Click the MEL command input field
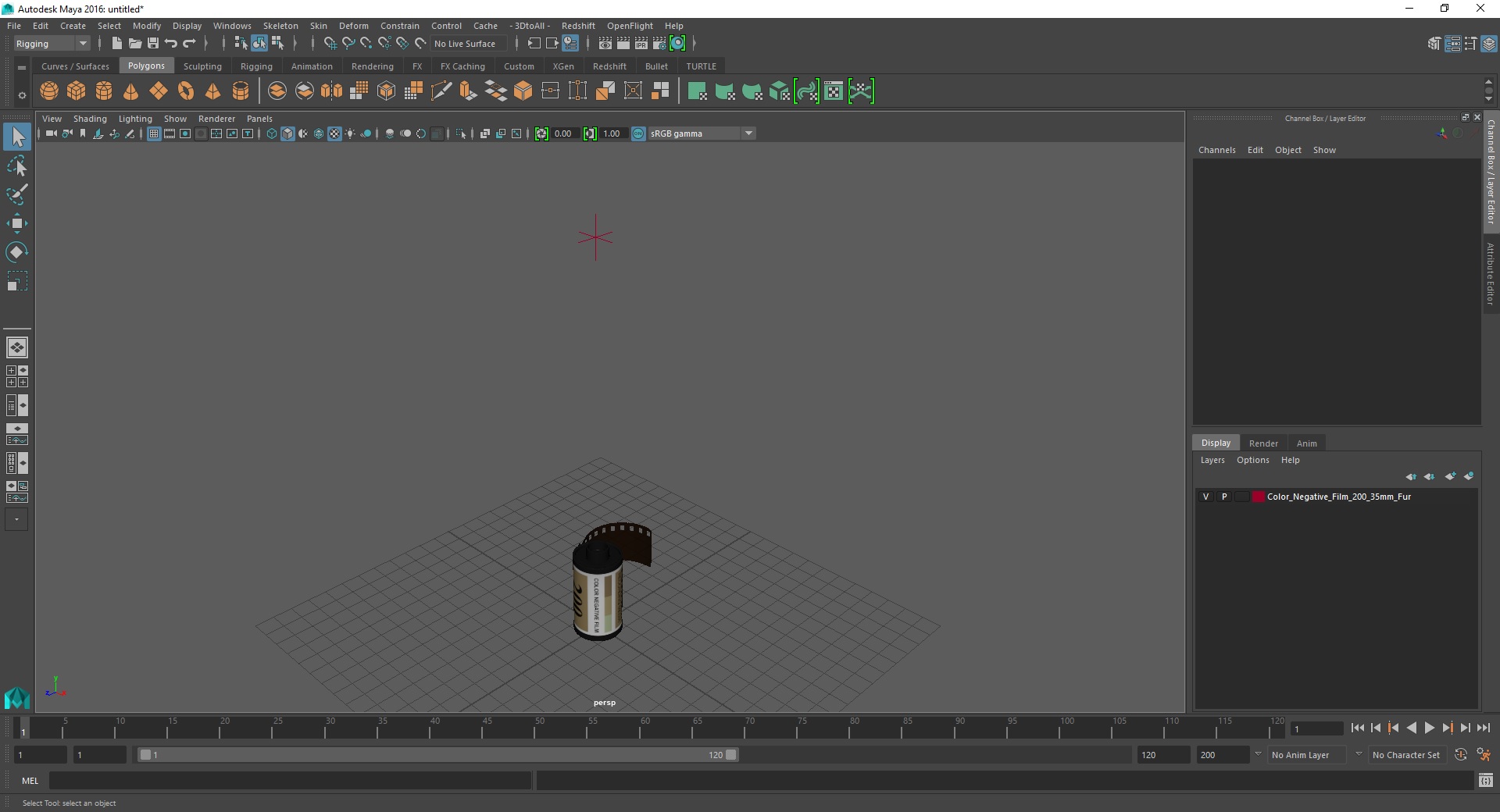The image size is (1500, 812). (x=290, y=780)
